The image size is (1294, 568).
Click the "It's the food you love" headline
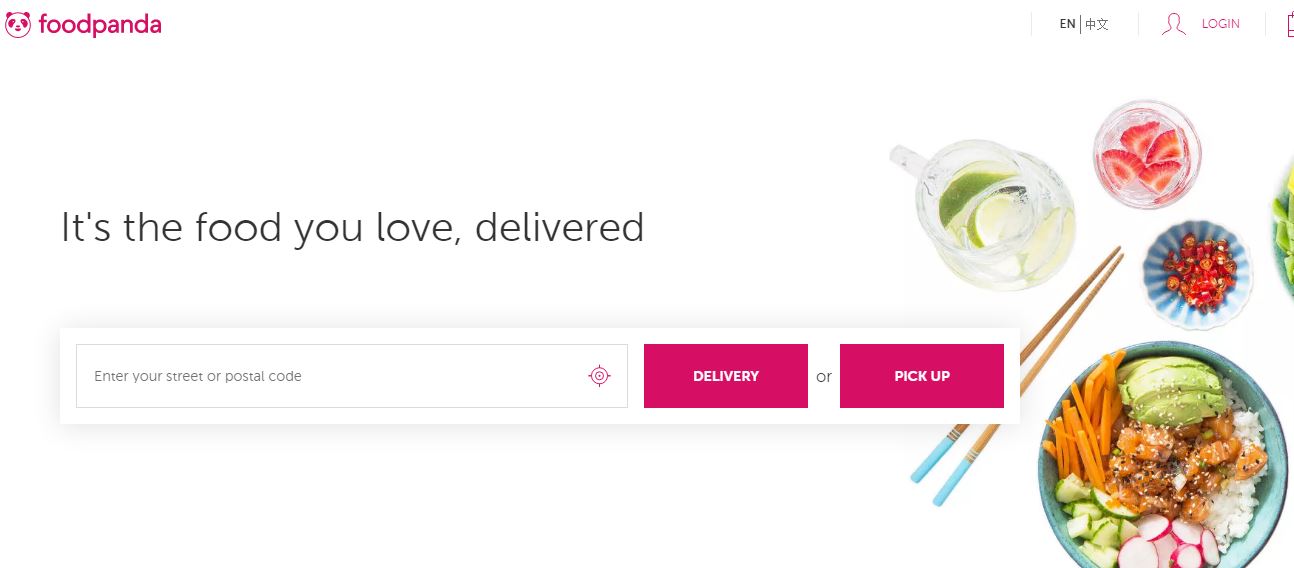click(x=352, y=228)
